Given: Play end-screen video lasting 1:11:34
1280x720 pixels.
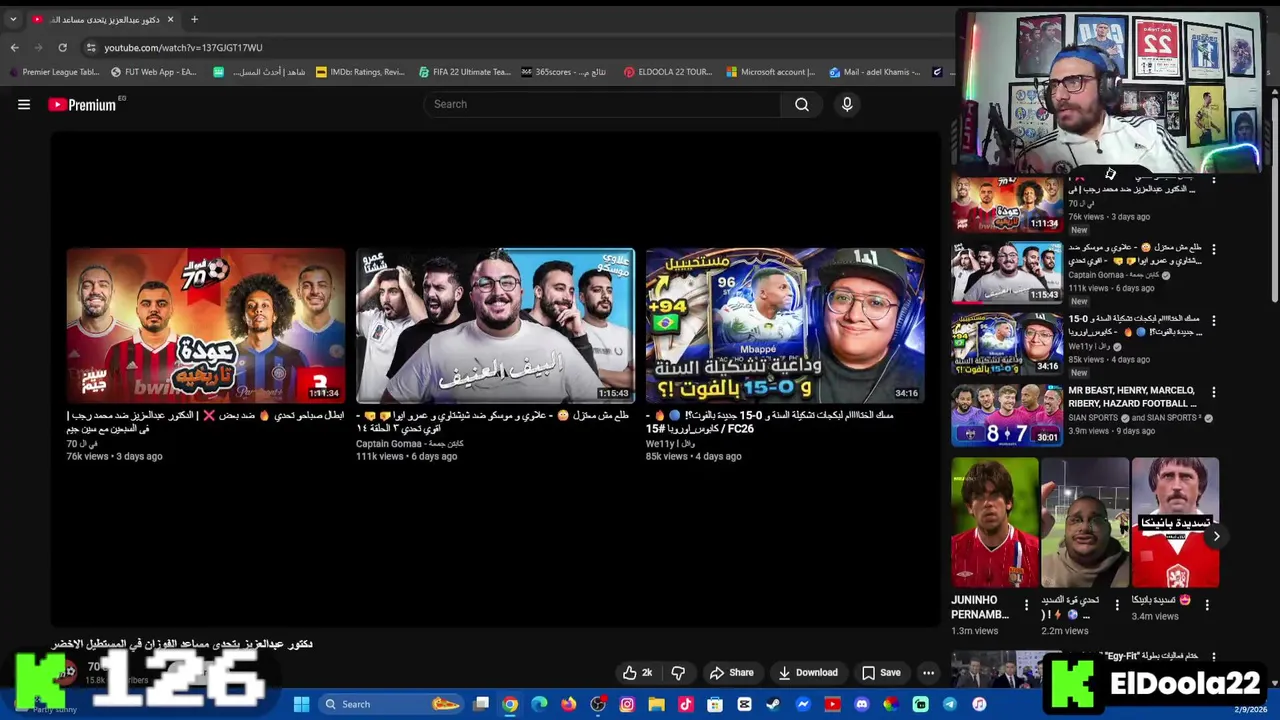Looking at the screenshot, I should click(x=206, y=325).
